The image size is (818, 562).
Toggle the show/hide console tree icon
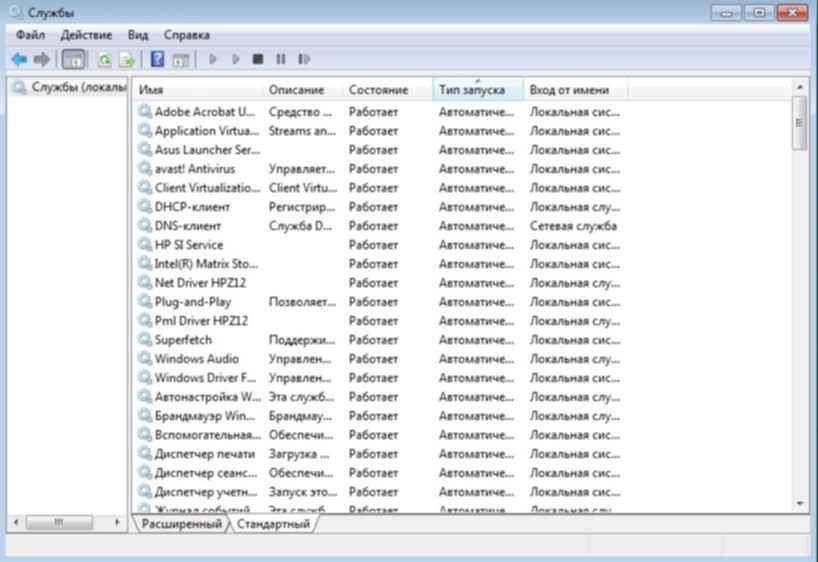pos(74,60)
